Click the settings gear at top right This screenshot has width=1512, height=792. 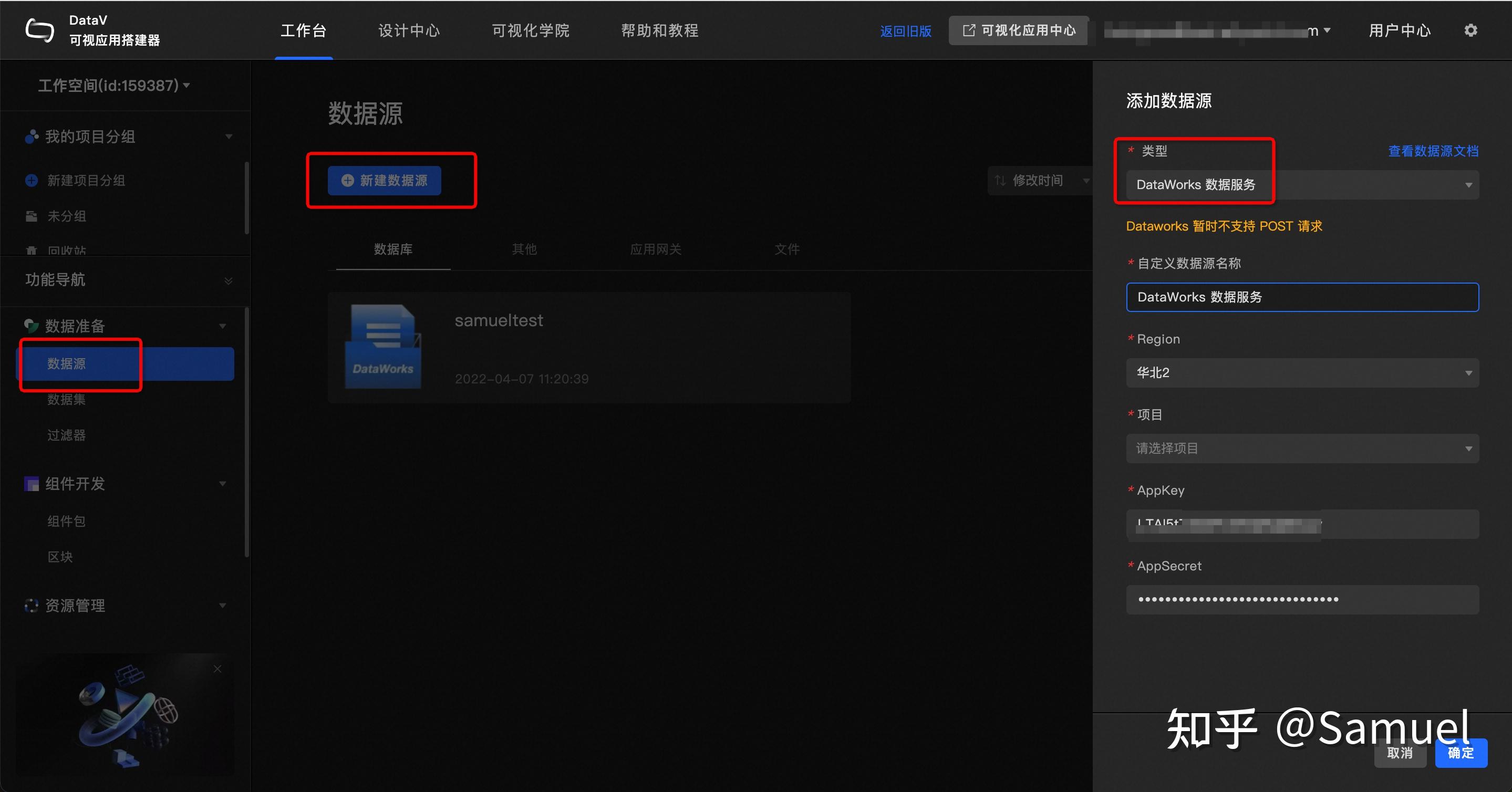coord(1471,30)
